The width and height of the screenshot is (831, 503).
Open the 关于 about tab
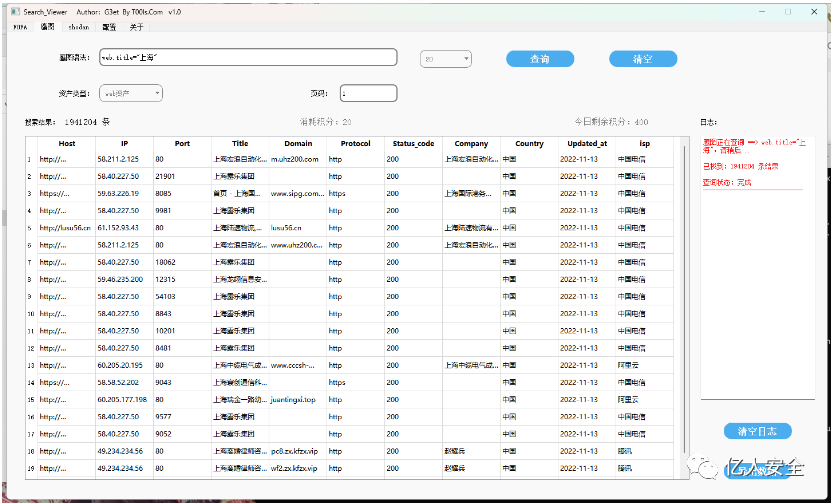(x=137, y=27)
